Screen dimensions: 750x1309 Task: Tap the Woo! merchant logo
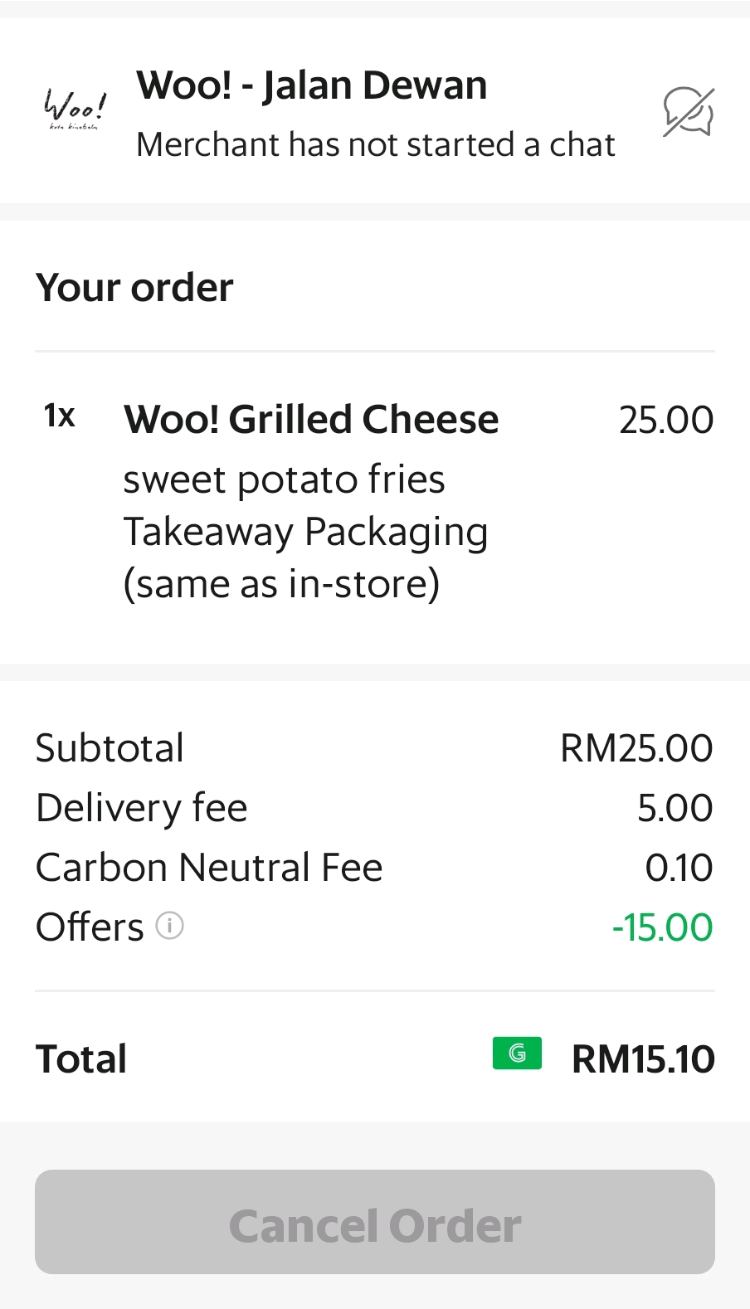75,109
